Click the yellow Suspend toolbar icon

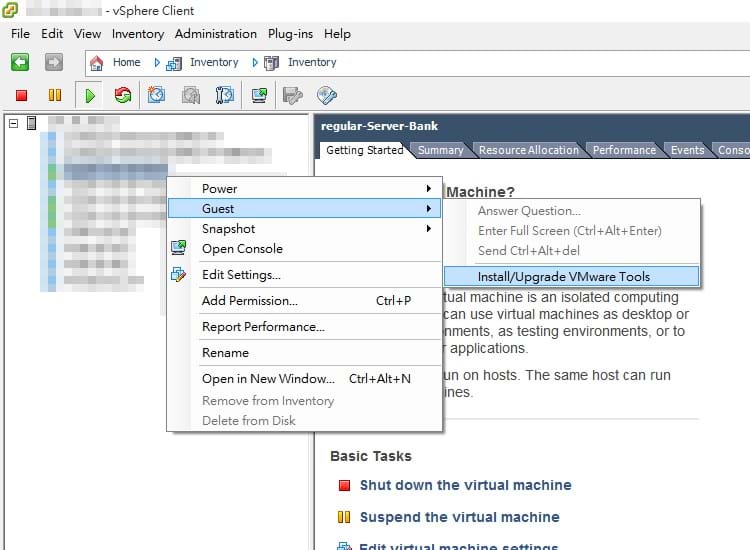(x=55, y=95)
